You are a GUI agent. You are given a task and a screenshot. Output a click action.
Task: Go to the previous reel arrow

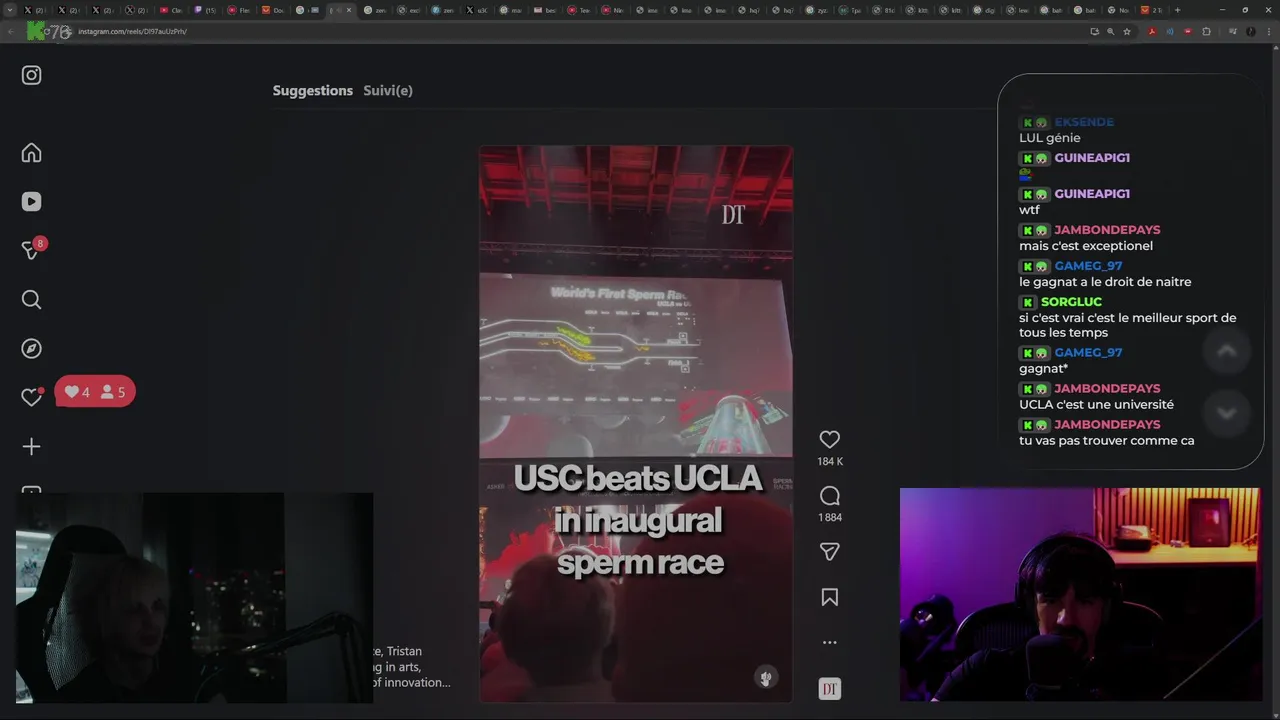coord(1227,350)
